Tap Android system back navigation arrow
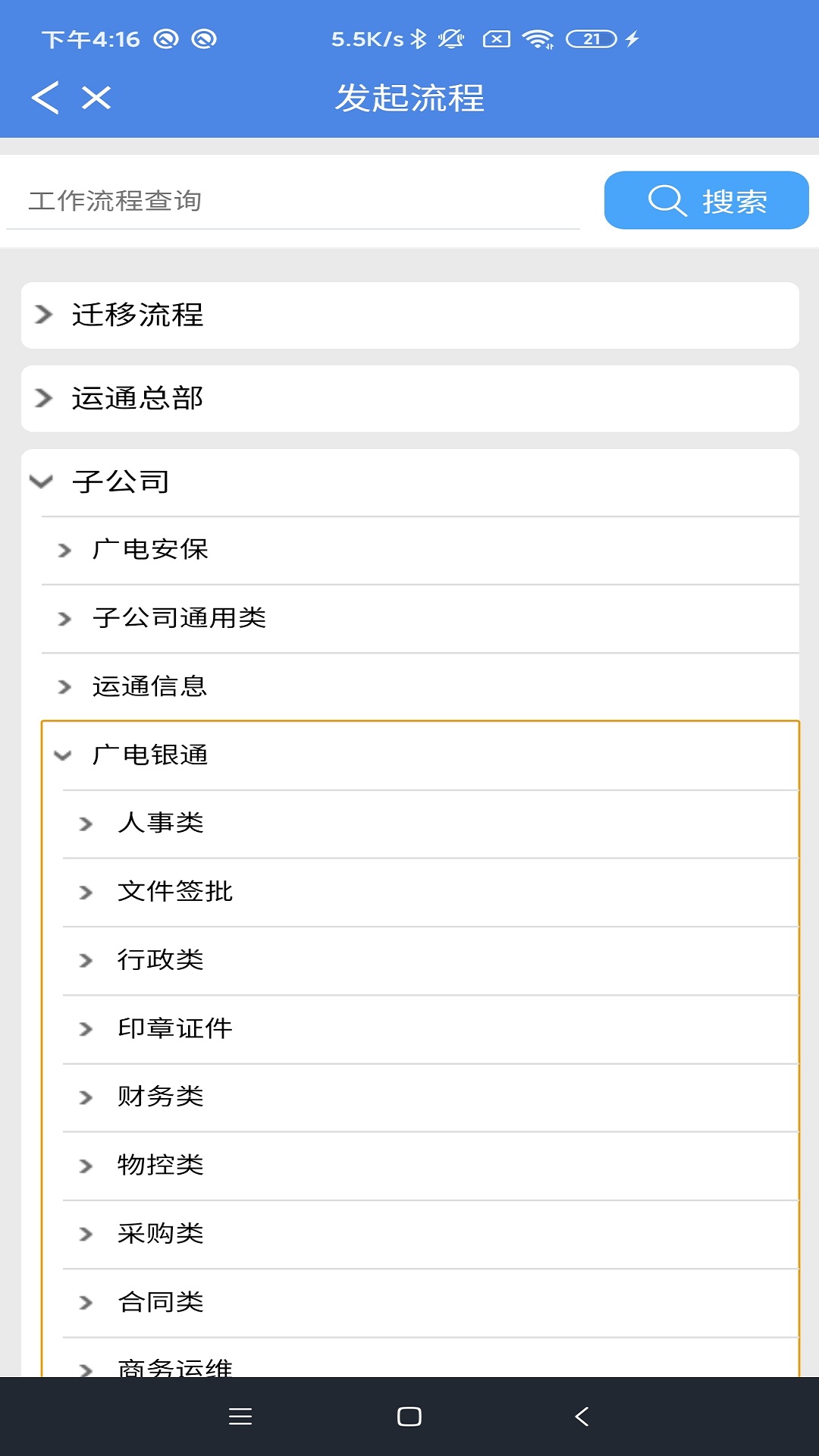This screenshot has width=819, height=1456. point(582,1416)
